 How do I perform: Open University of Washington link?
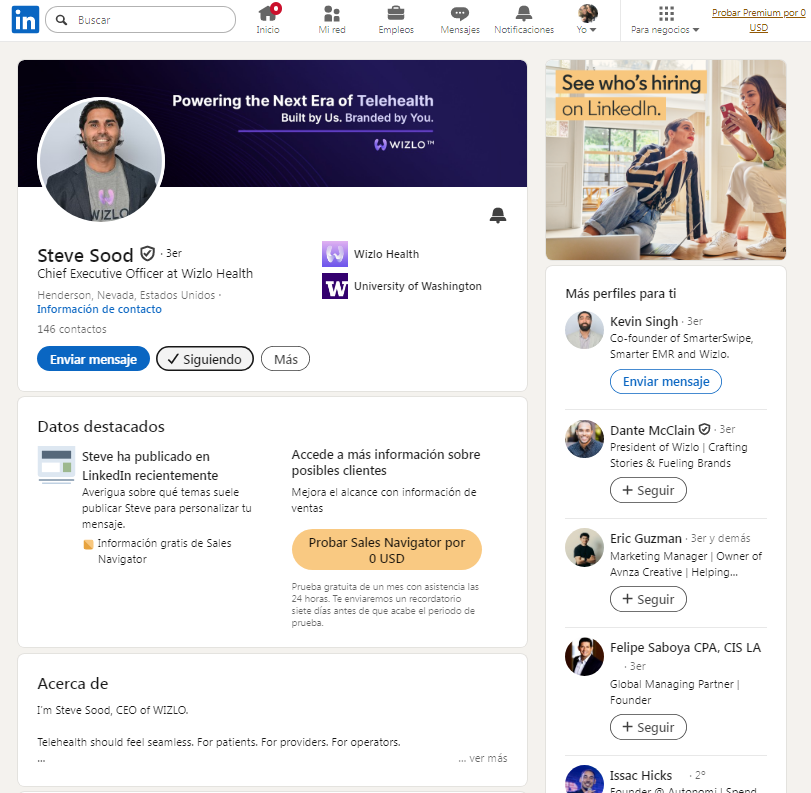[417, 286]
